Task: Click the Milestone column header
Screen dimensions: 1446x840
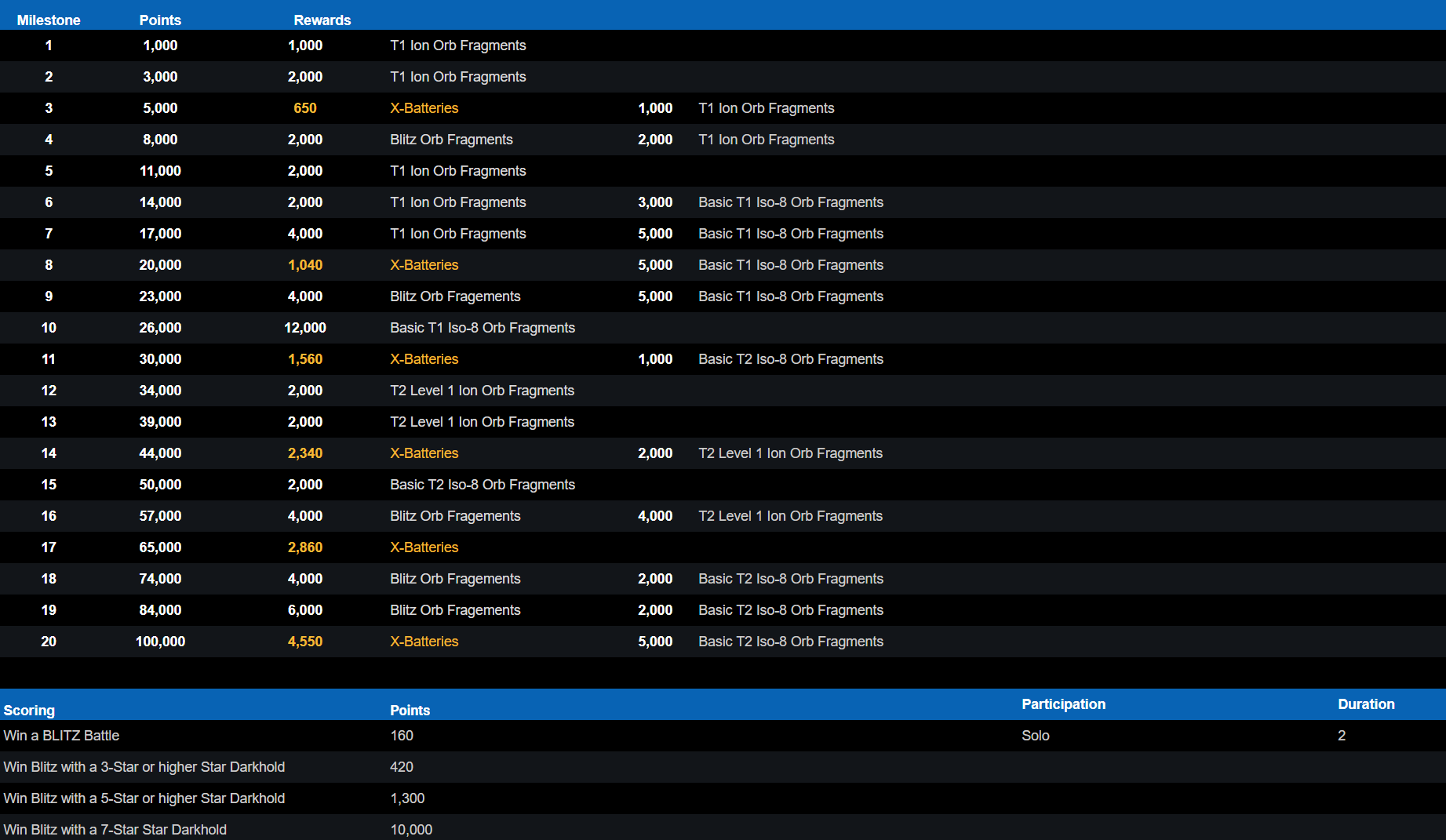Action: coord(49,20)
